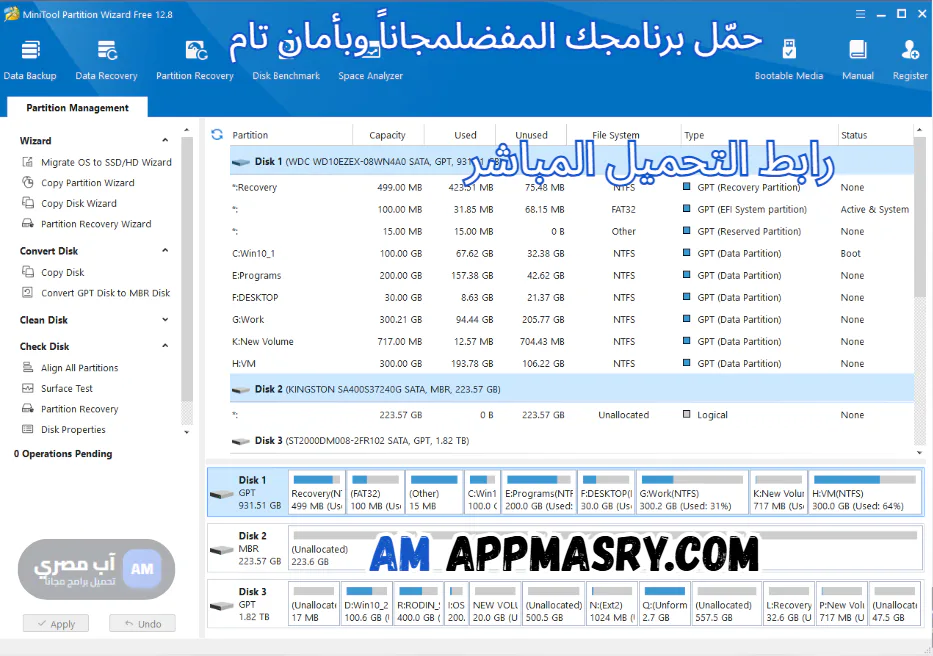Expand the Clean Disk section
This screenshot has width=933, height=656.
[x=165, y=320]
